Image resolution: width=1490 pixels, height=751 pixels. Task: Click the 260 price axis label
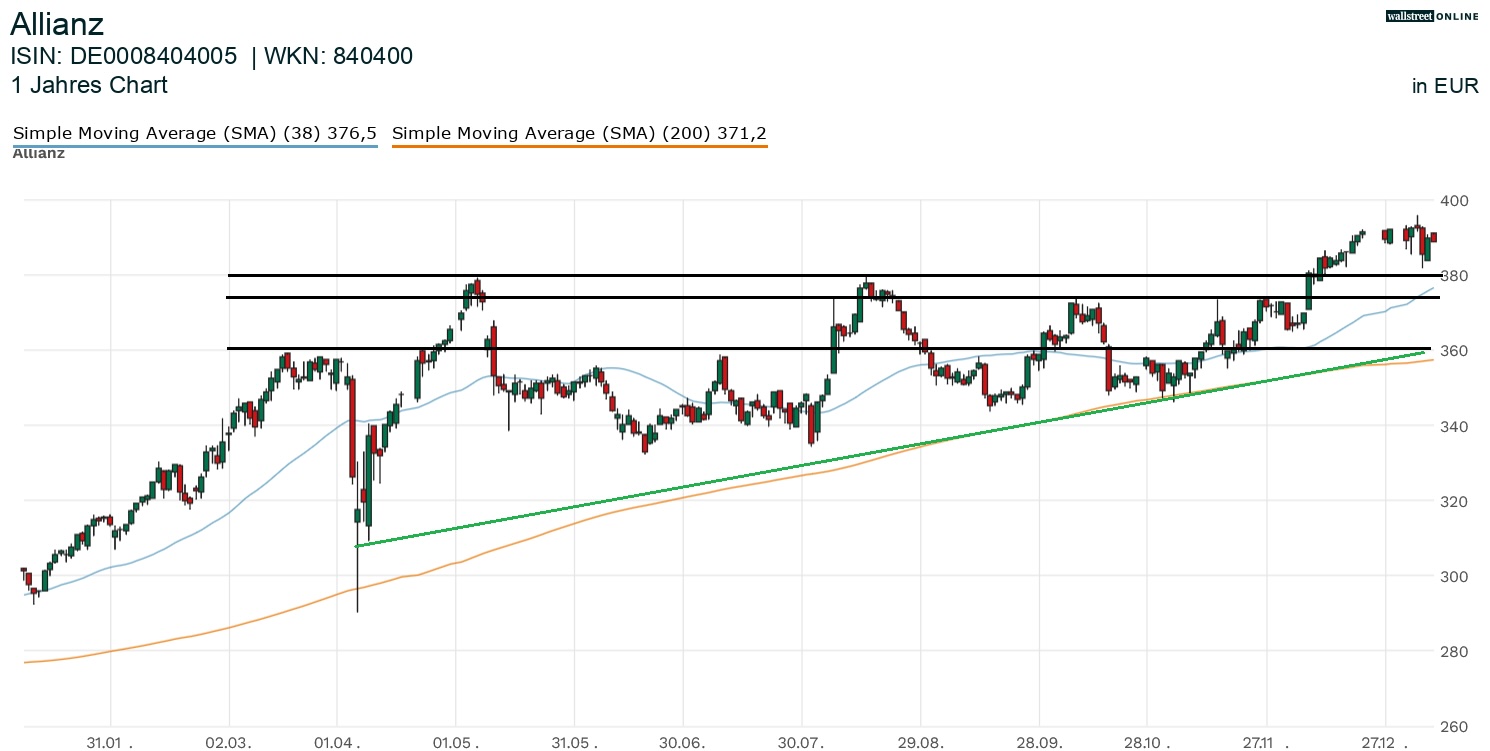(1453, 727)
